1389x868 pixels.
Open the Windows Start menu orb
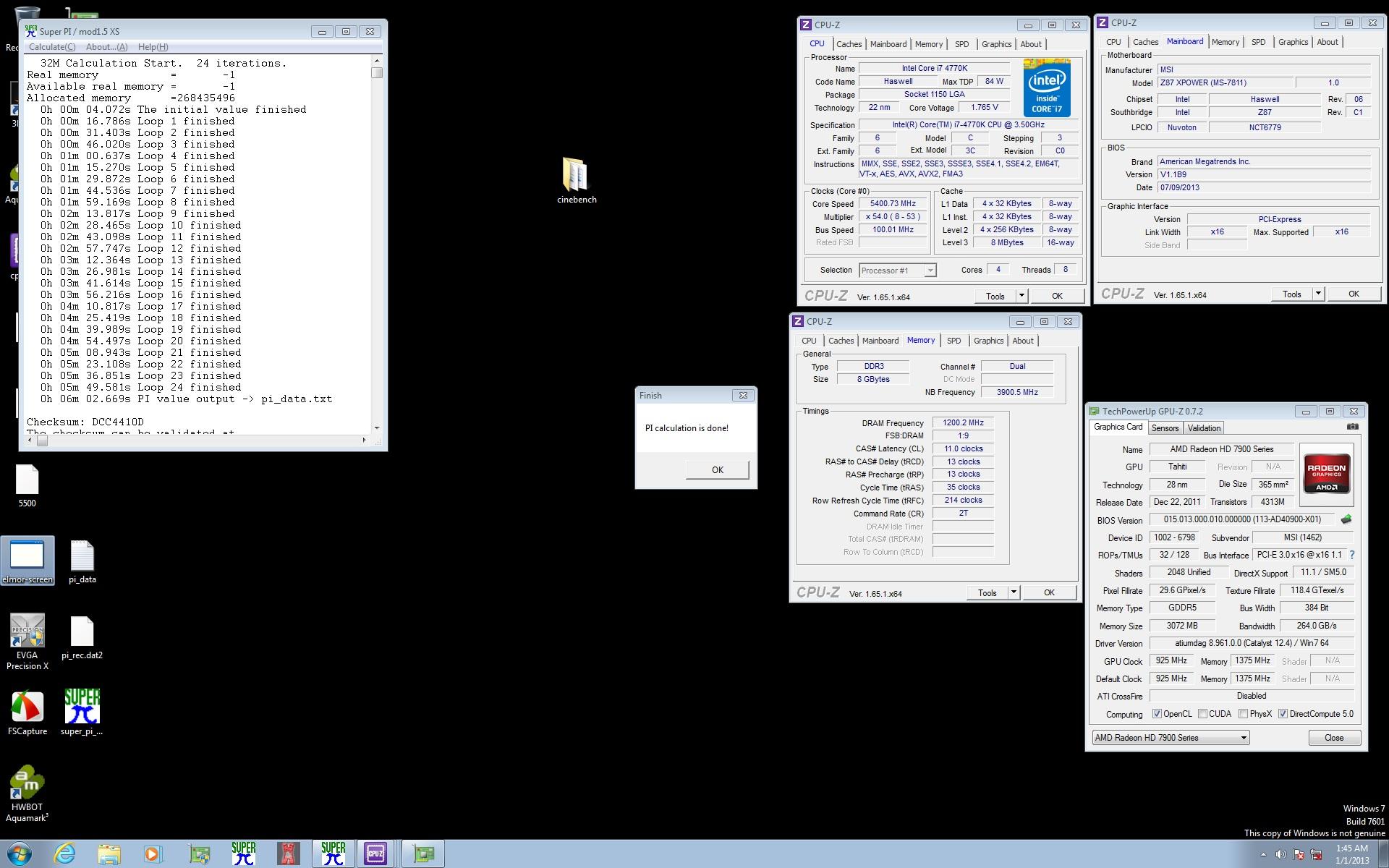pyautogui.click(x=20, y=854)
